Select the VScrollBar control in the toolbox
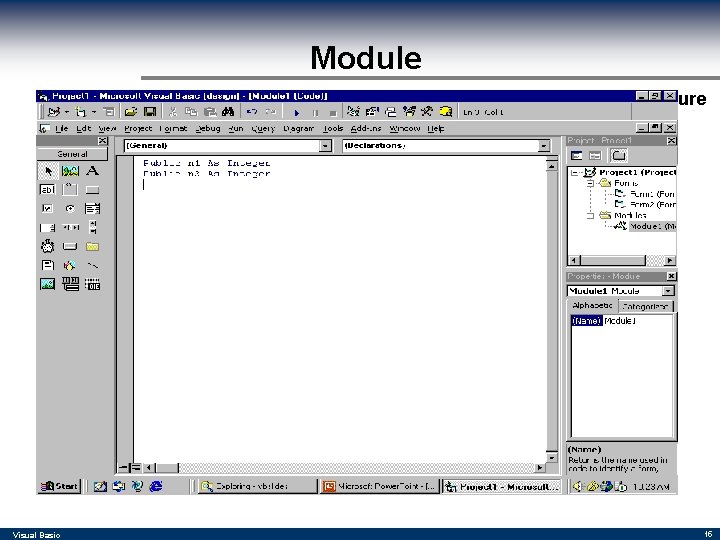720x540 pixels. tap(92, 227)
